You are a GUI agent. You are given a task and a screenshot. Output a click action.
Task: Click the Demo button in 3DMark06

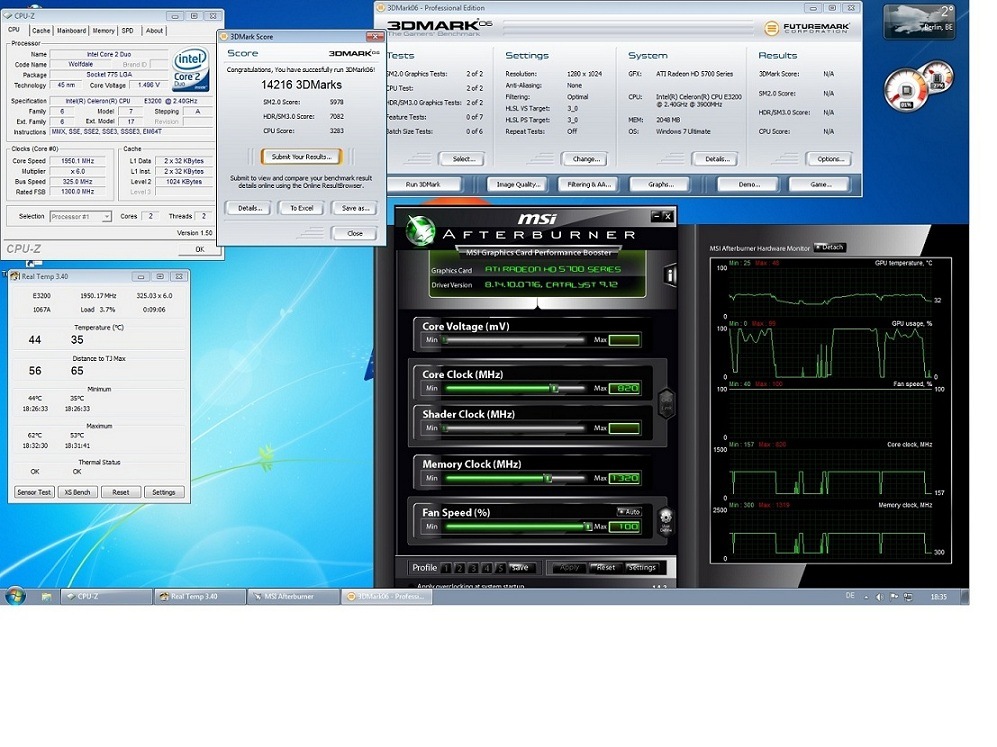[x=748, y=184]
